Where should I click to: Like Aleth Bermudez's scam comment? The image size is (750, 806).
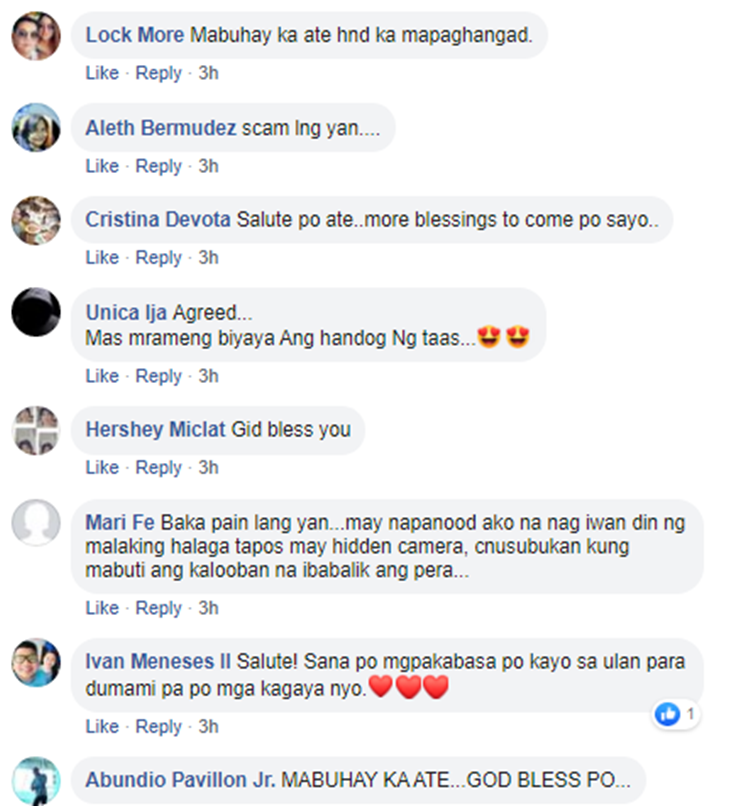point(102,166)
